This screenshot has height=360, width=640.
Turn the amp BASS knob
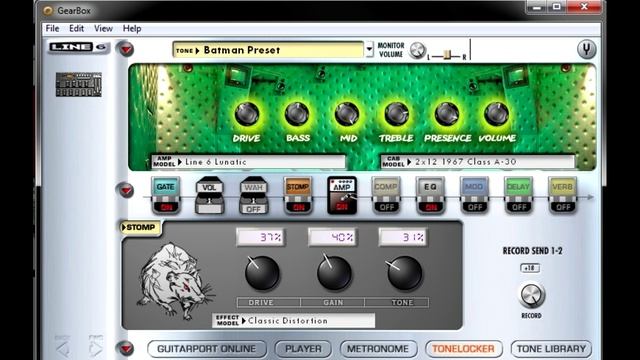click(x=297, y=114)
